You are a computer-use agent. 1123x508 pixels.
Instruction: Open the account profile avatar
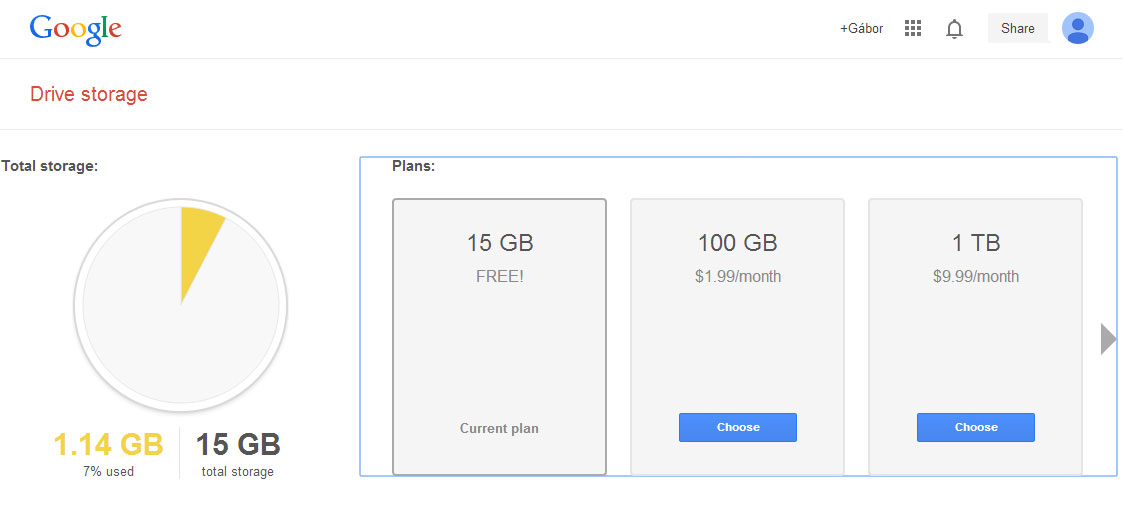(x=1077, y=28)
